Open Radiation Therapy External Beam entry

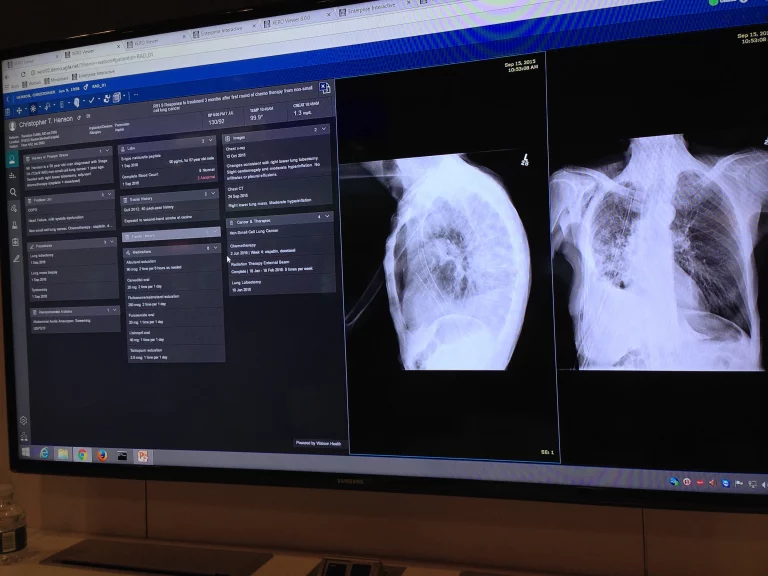[x=281, y=266]
